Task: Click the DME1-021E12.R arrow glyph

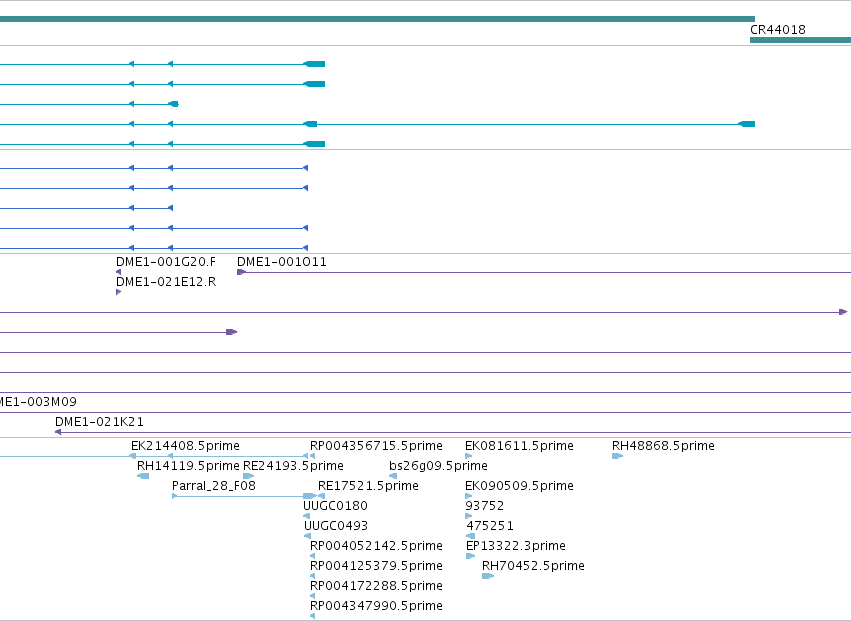Action: (119, 292)
